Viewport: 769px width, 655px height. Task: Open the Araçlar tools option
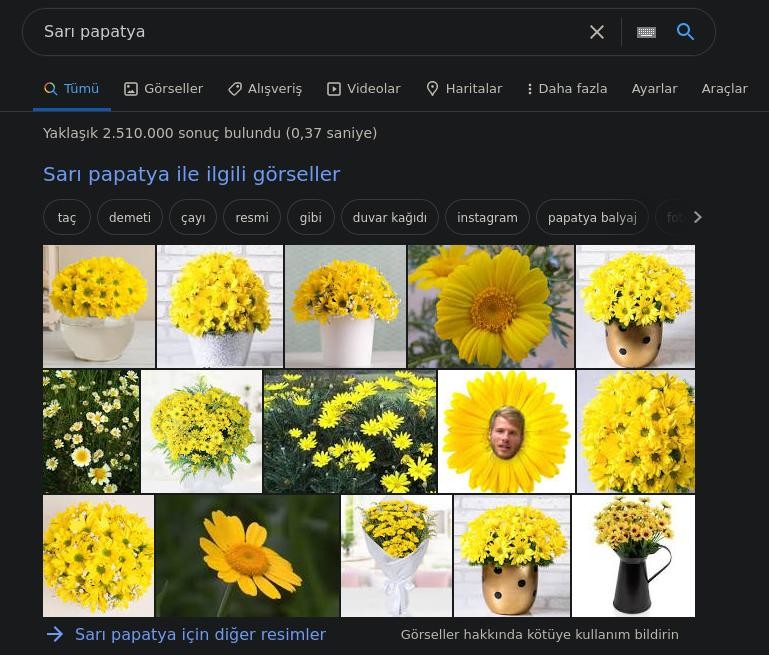click(x=724, y=89)
